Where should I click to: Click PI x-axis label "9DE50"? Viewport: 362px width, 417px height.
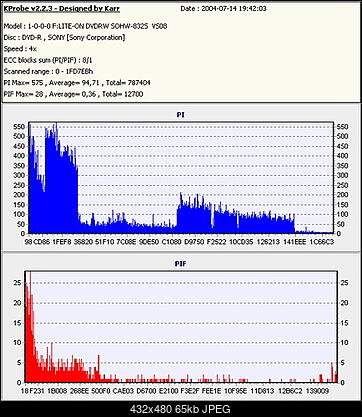149,242
